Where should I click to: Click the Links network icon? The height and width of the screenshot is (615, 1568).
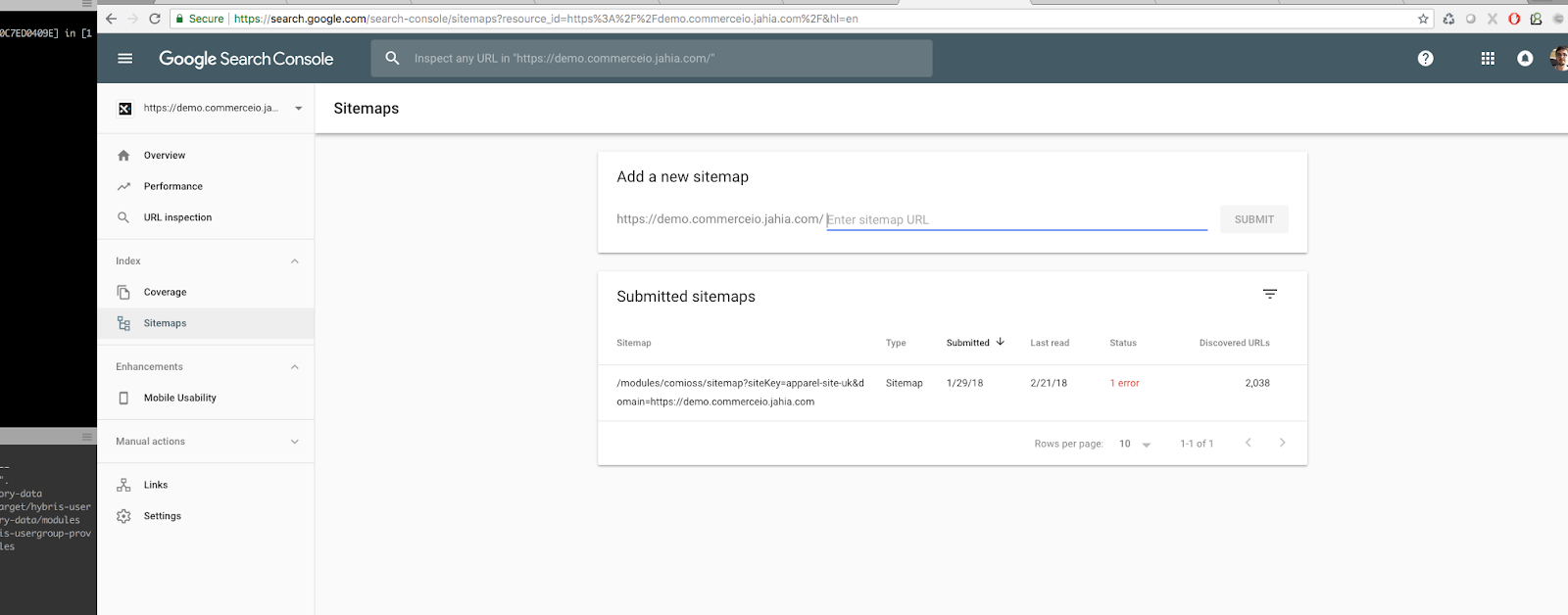[x=123, y=485]
